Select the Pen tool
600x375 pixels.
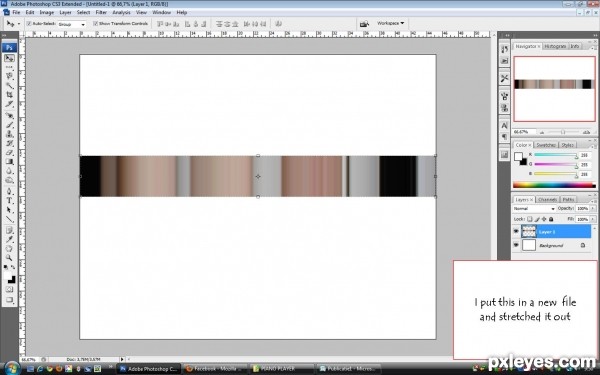pos(9,192)
